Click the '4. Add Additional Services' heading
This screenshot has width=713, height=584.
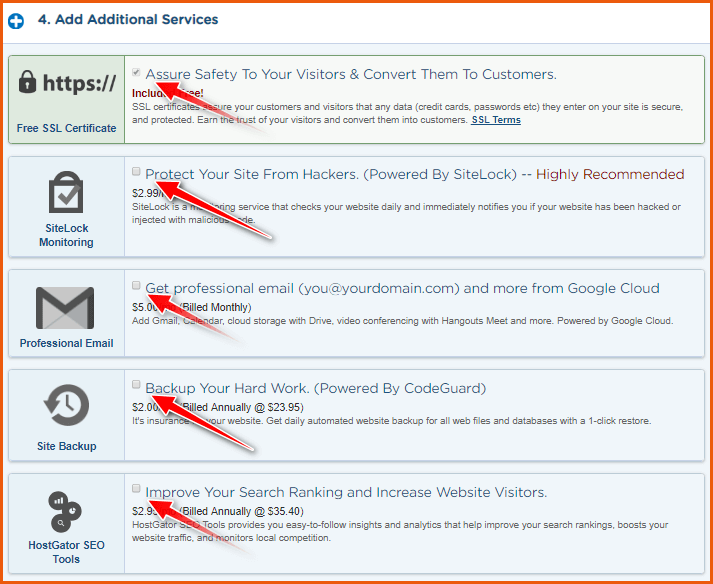pos(128,20)
